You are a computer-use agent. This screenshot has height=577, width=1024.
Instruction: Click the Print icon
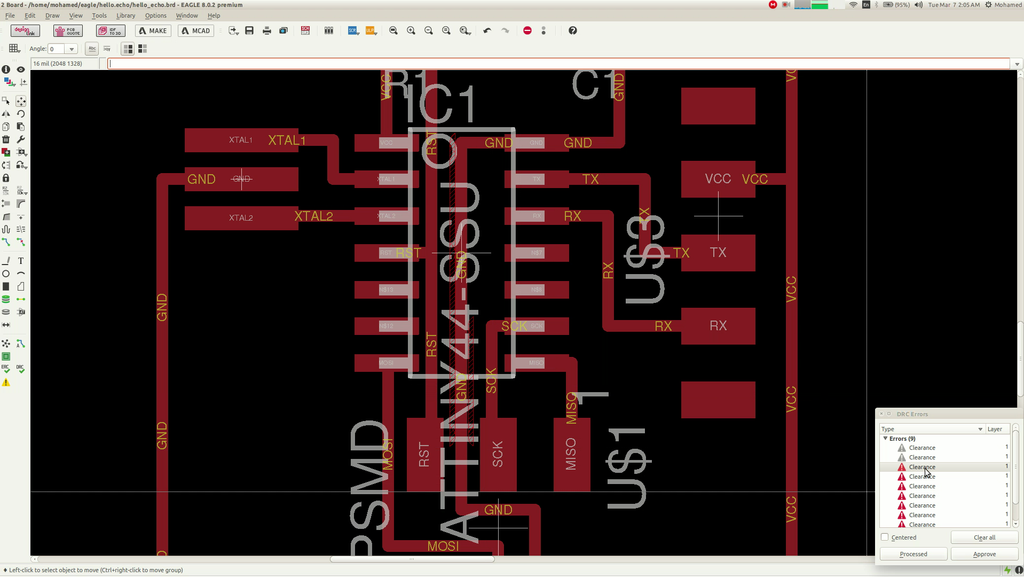coord(266,31)
